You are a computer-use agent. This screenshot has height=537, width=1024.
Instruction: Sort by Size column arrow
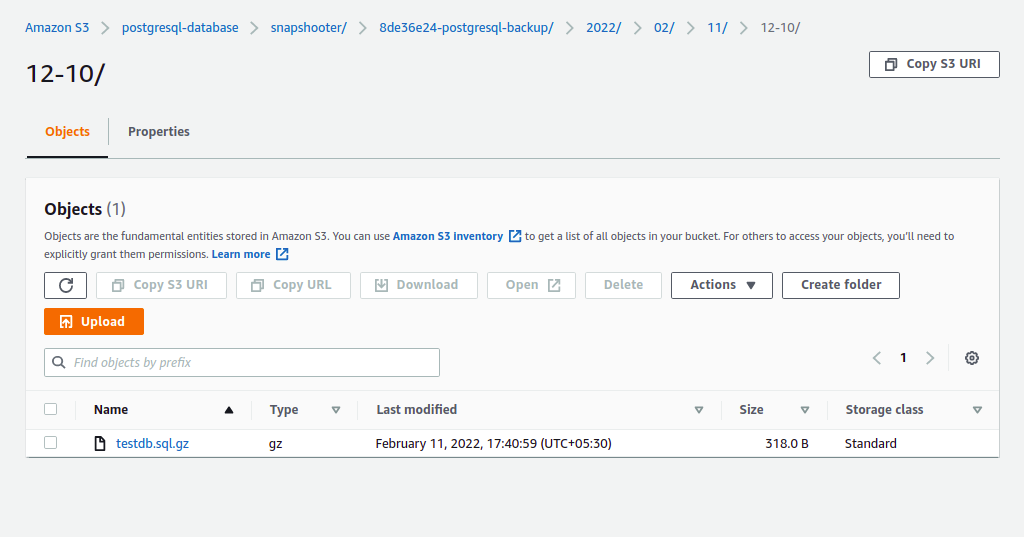point(805,410)
